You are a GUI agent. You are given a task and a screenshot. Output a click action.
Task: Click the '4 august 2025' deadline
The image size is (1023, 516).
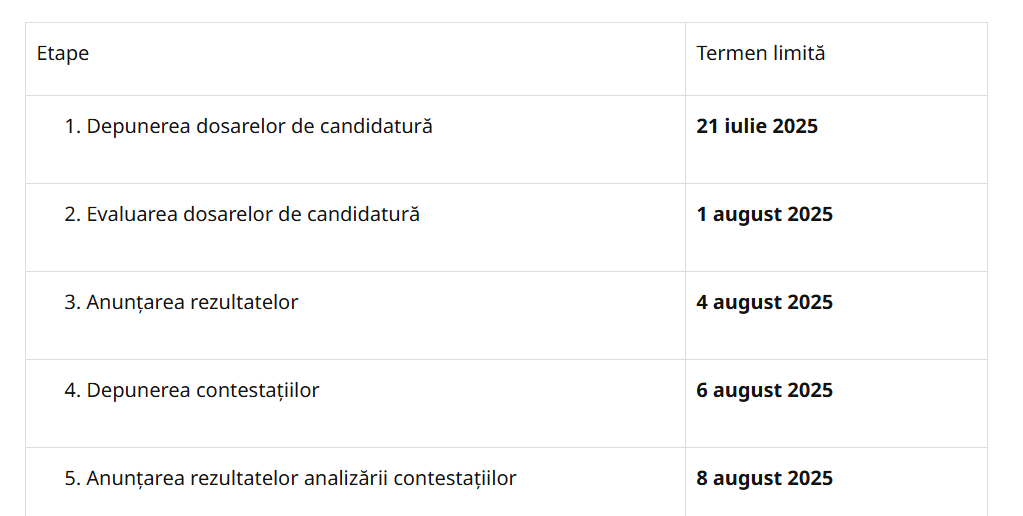(x=764, y=303)
